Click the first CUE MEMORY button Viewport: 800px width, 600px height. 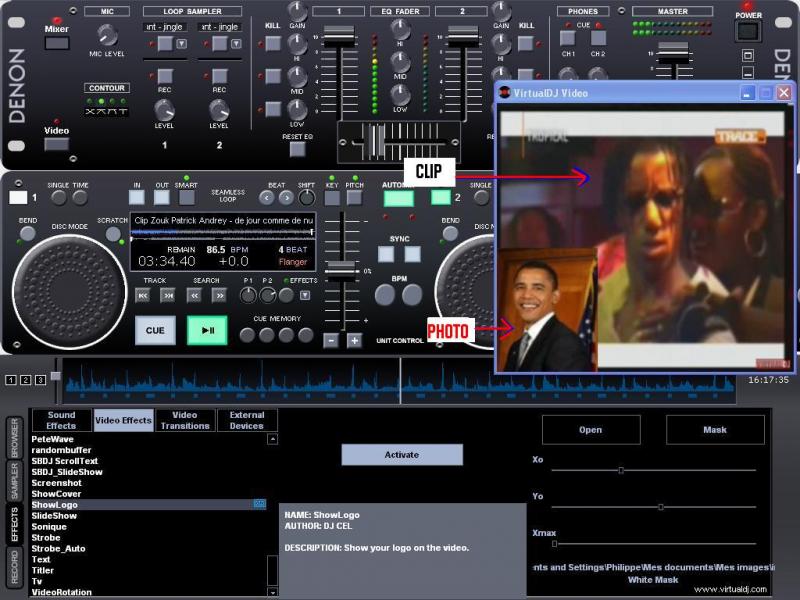tap(247, 335)
